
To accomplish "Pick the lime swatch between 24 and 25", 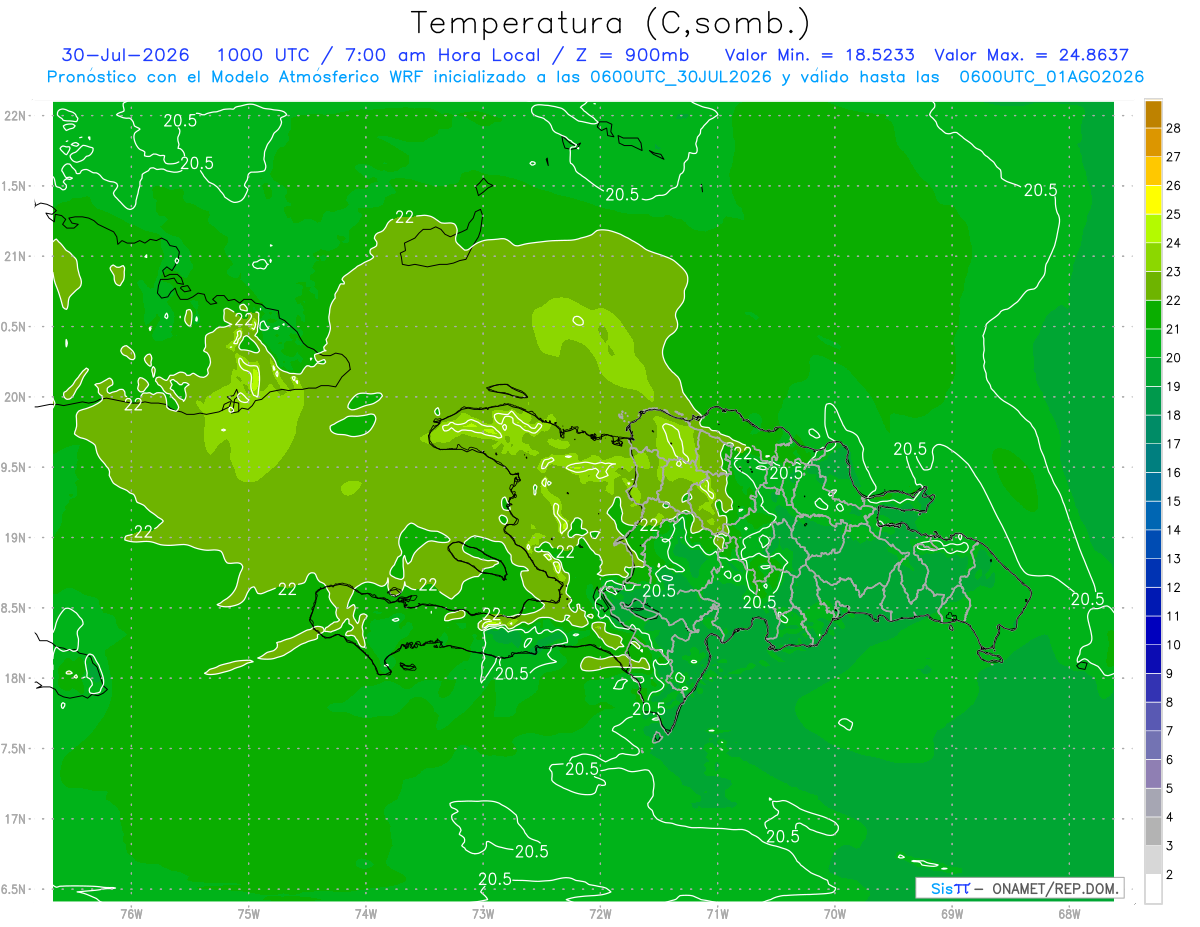I will point(1153,228).
